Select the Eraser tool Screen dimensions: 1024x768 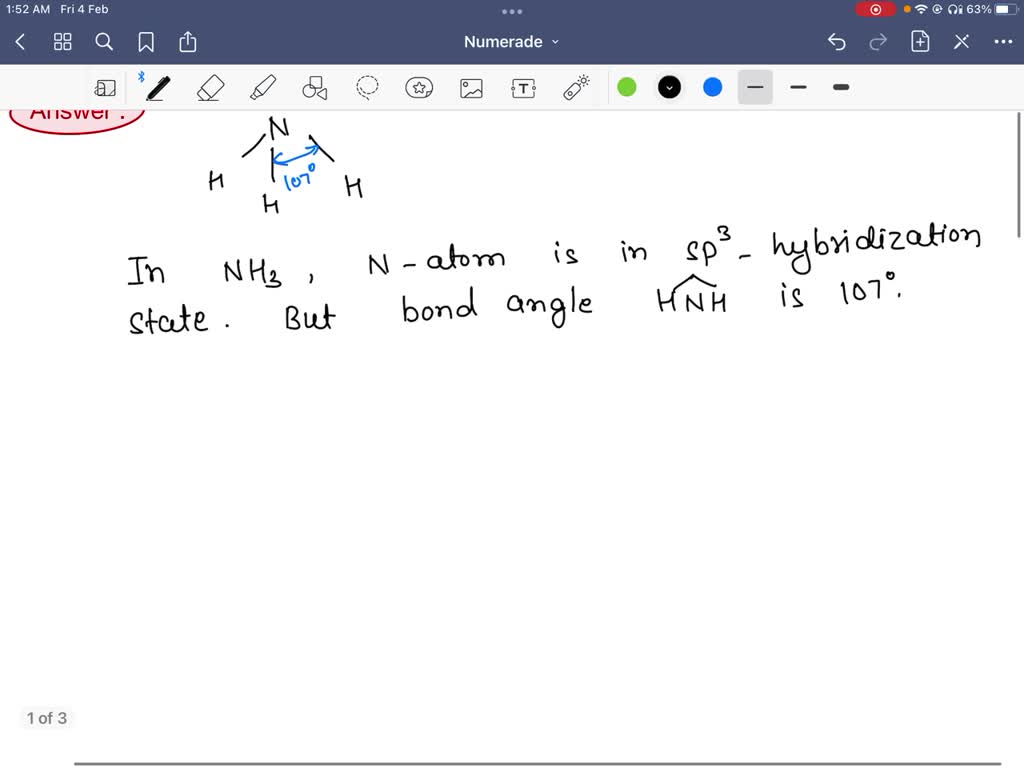tap(211, 87)
